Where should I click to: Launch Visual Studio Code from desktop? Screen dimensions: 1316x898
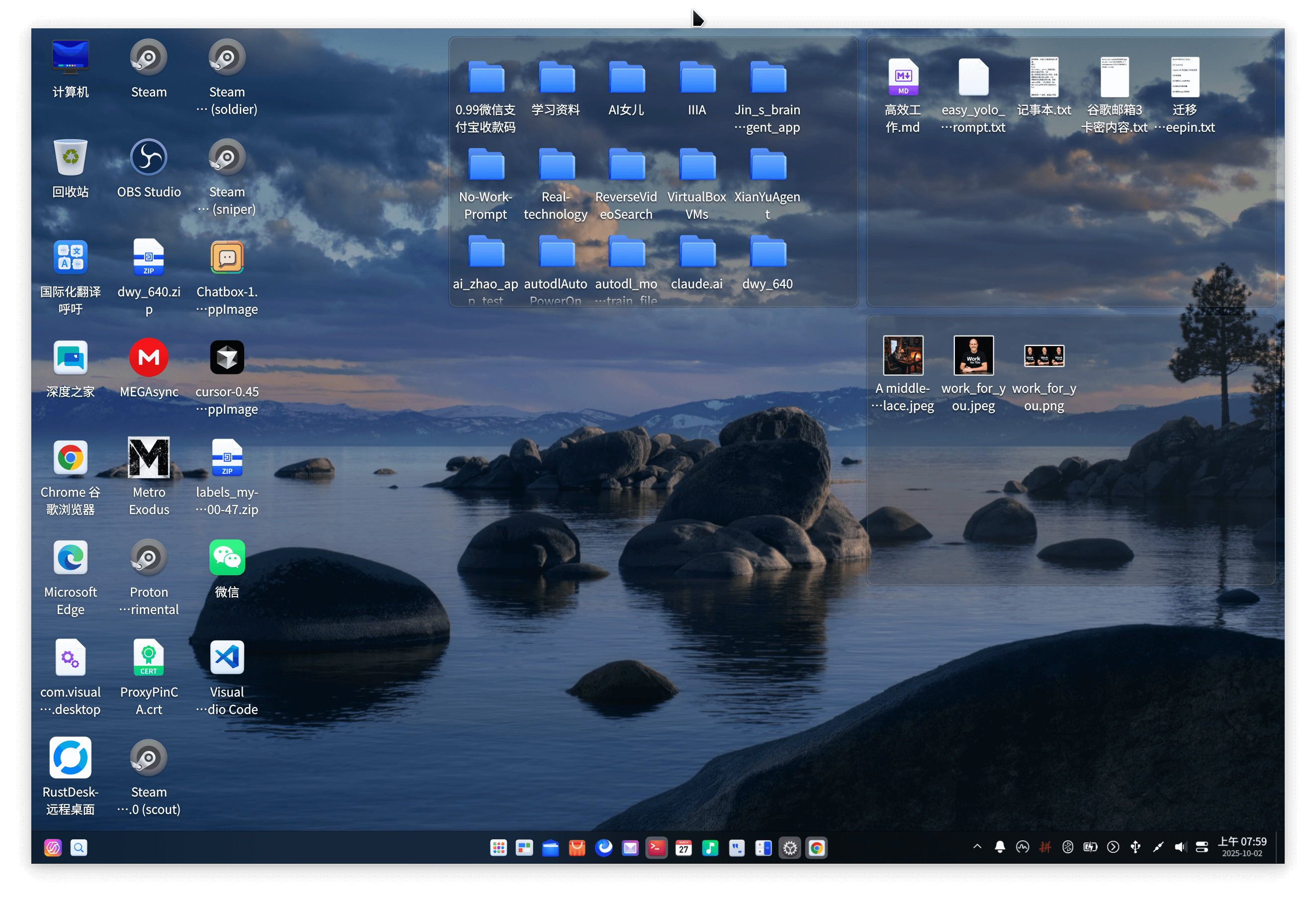[x=227, y=658]
